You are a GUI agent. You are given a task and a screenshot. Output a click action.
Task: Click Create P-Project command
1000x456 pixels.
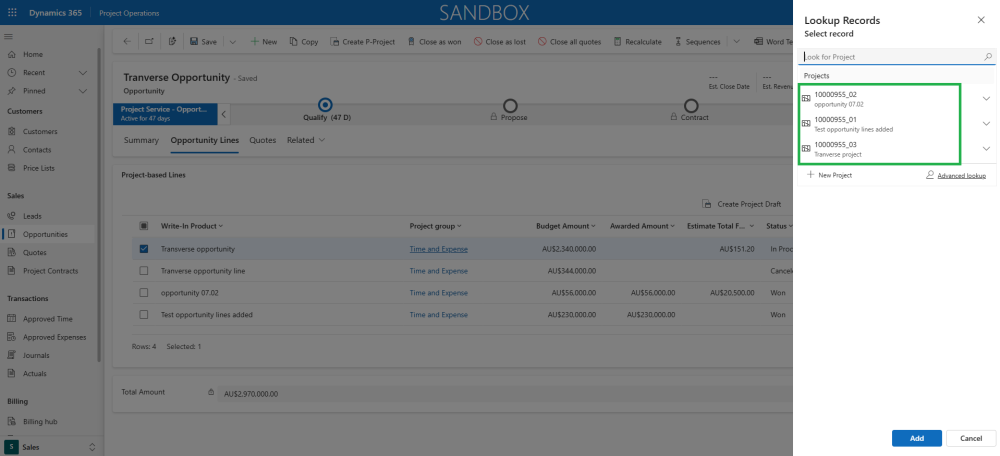point(363,41)
